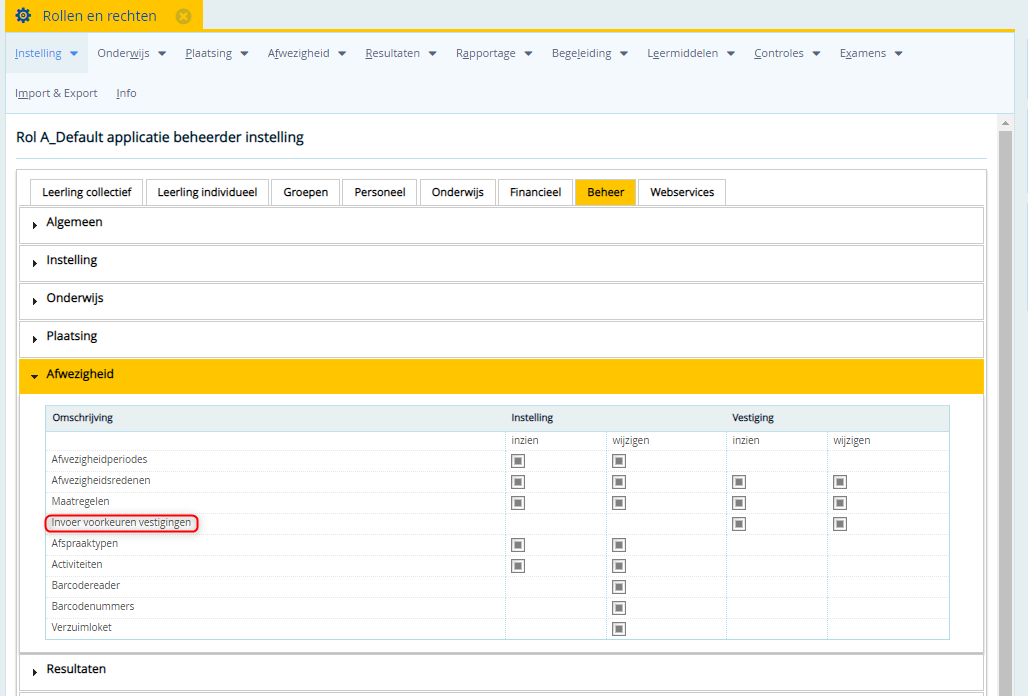
Task: Toggle Afspraaktypen wijzigen checkbox
Action: pyautogui.click(x=619, y=545)
